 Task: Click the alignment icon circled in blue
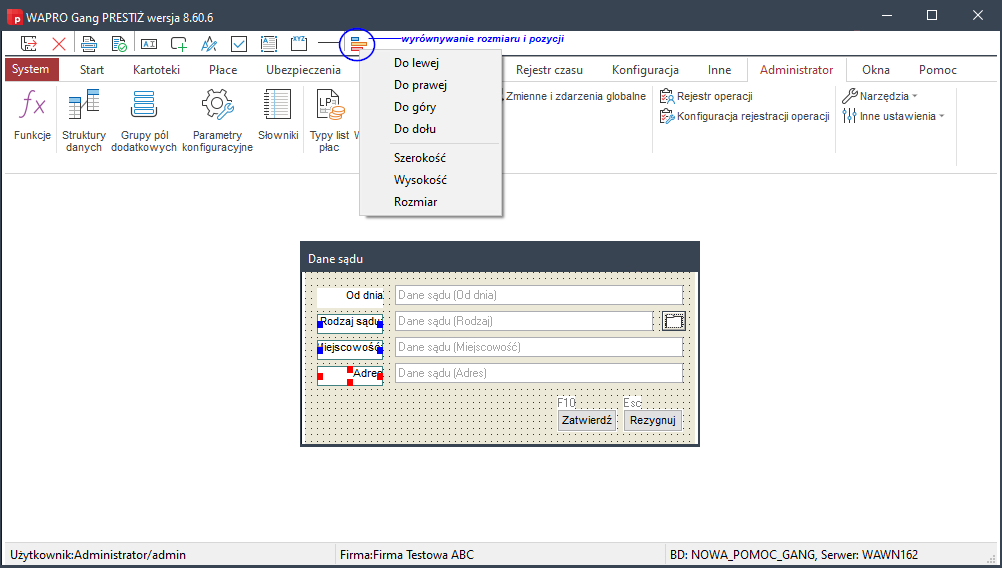tap(358, 43)
